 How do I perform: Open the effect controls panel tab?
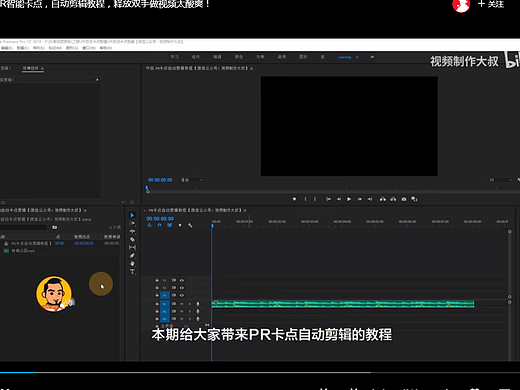pyautogui.click(x=31, y=68)
